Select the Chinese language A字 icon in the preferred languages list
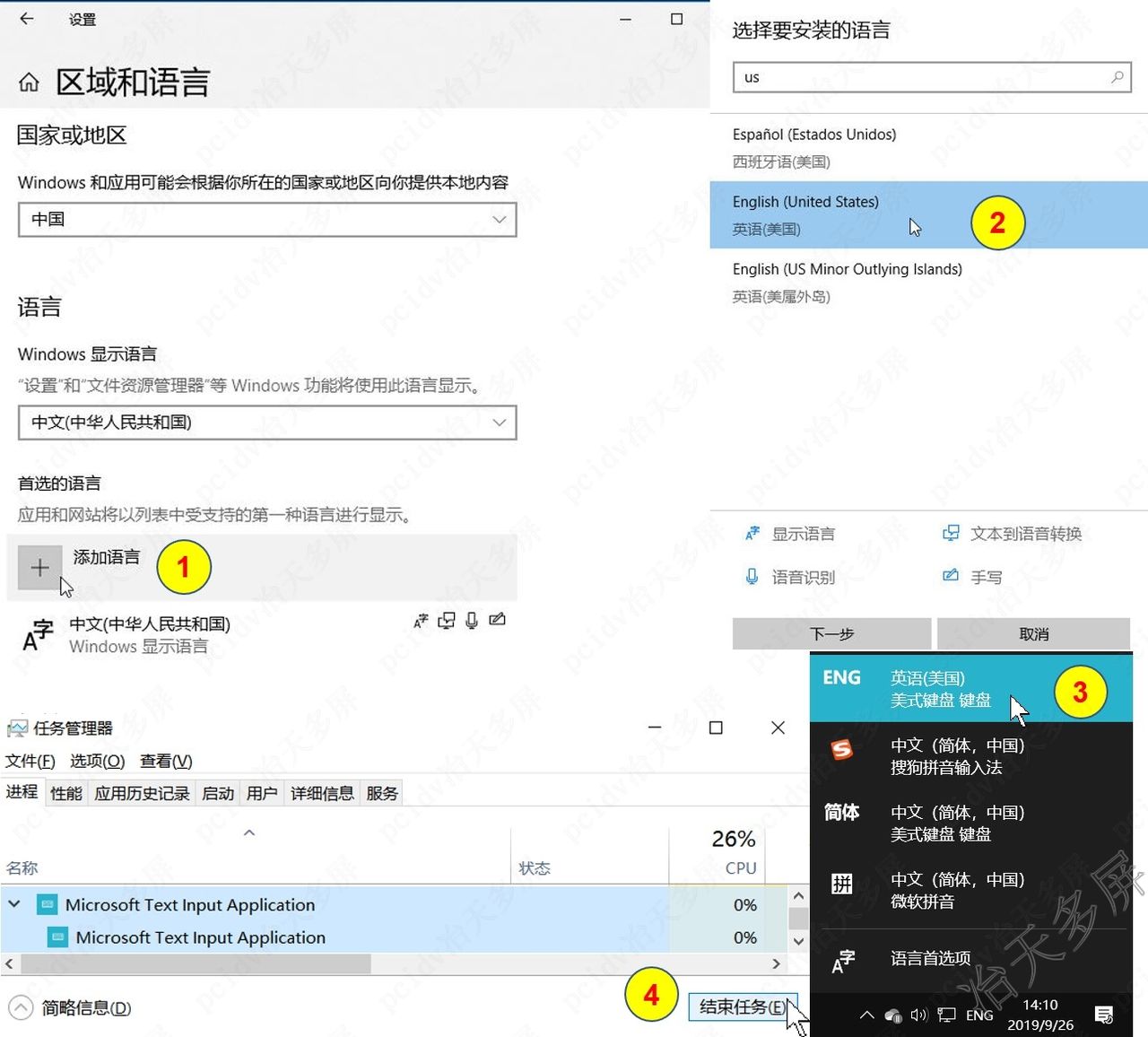Viewport: 1148px width, 1037px height. [x=38, y=634]
